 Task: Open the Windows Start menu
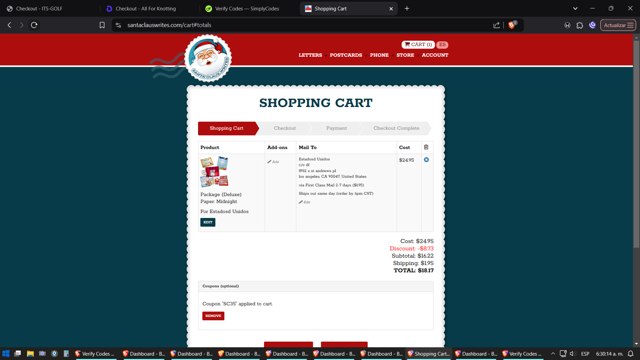coord(6,353)
